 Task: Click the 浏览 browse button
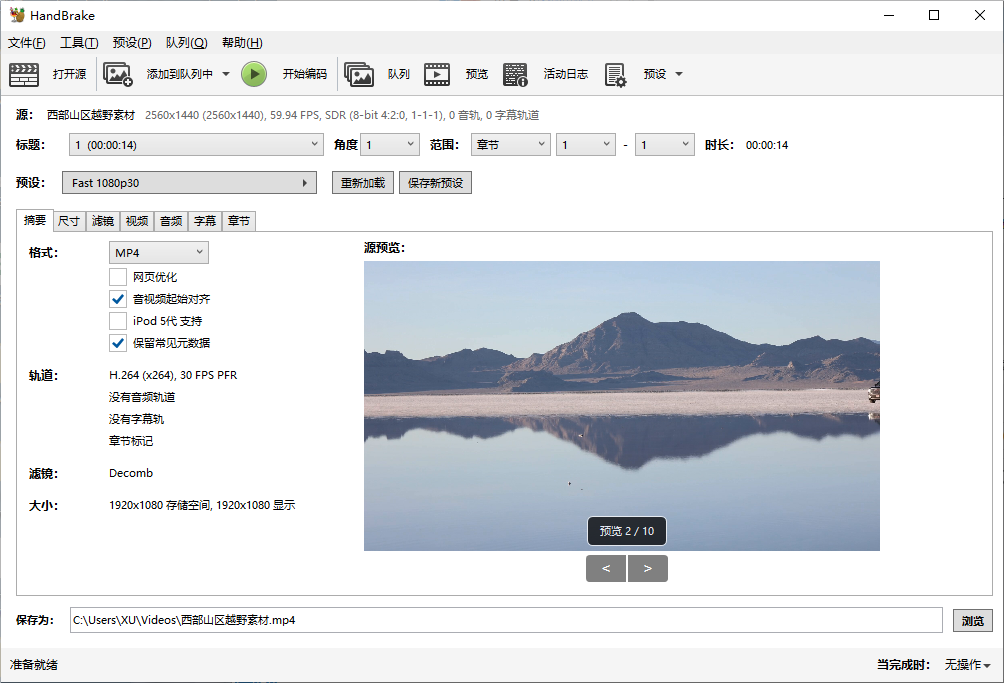coord(972,620)
